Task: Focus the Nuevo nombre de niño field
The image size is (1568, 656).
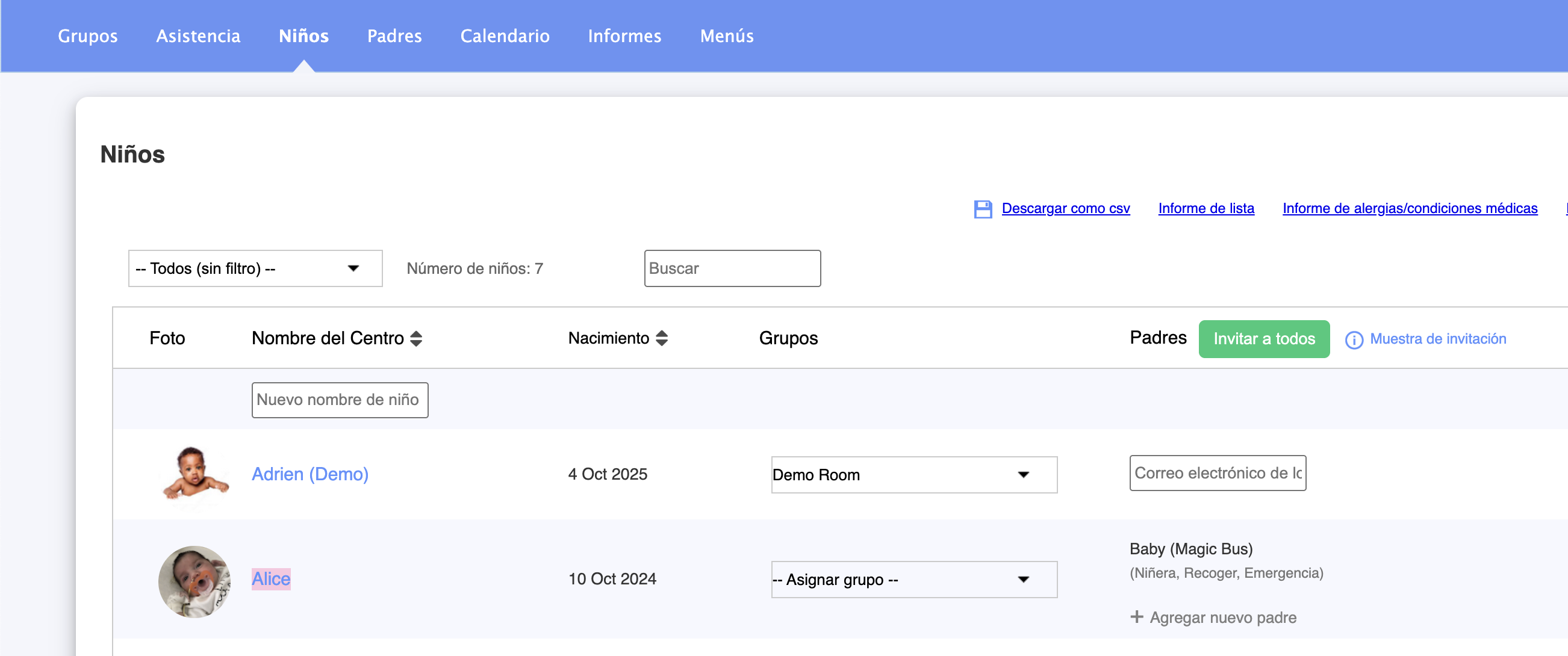Action: pos(340,400)
